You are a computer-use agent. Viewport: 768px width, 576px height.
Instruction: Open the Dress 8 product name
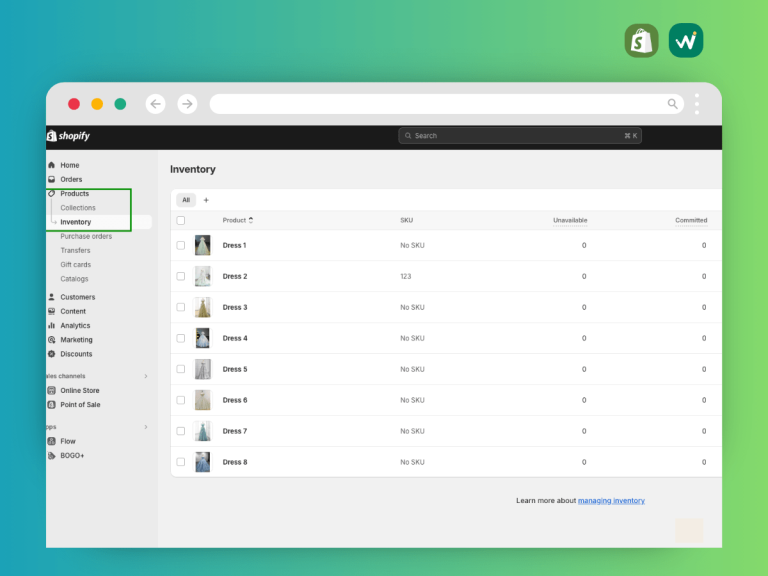(235, 462)
